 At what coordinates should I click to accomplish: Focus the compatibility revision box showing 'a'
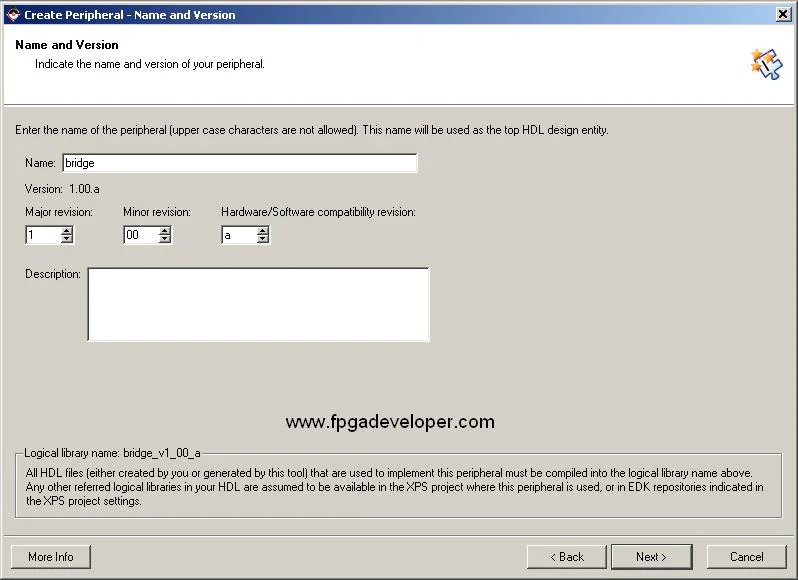coord(238,236)
